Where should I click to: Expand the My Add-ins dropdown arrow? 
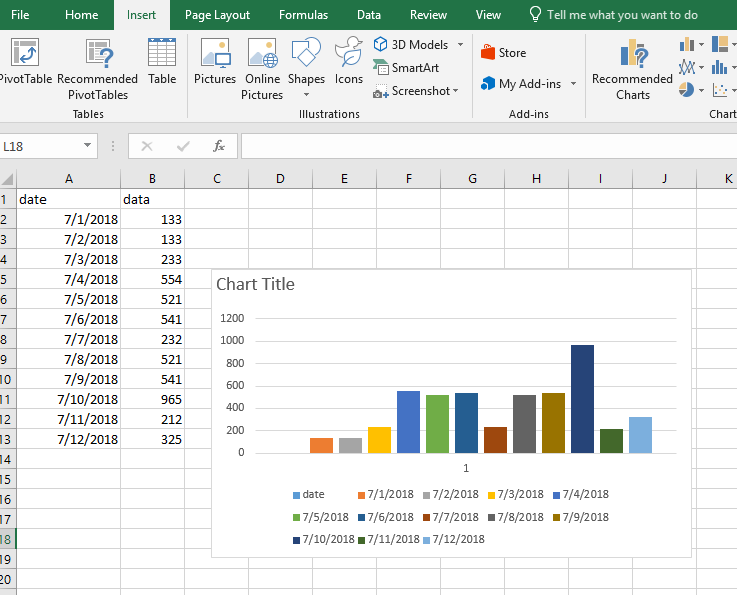click(x=573, y=84)
